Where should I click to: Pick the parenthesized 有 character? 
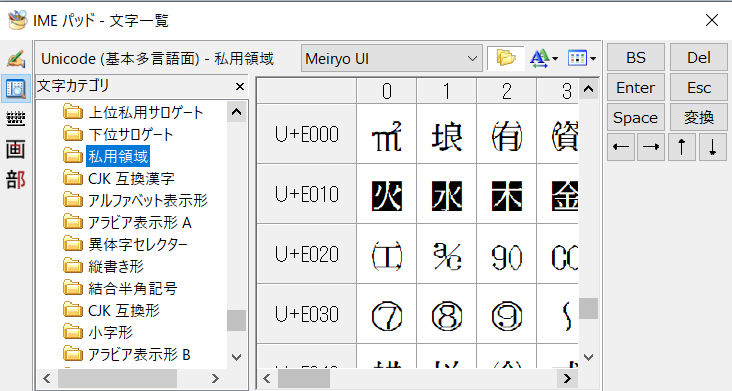tap(507, 134)
